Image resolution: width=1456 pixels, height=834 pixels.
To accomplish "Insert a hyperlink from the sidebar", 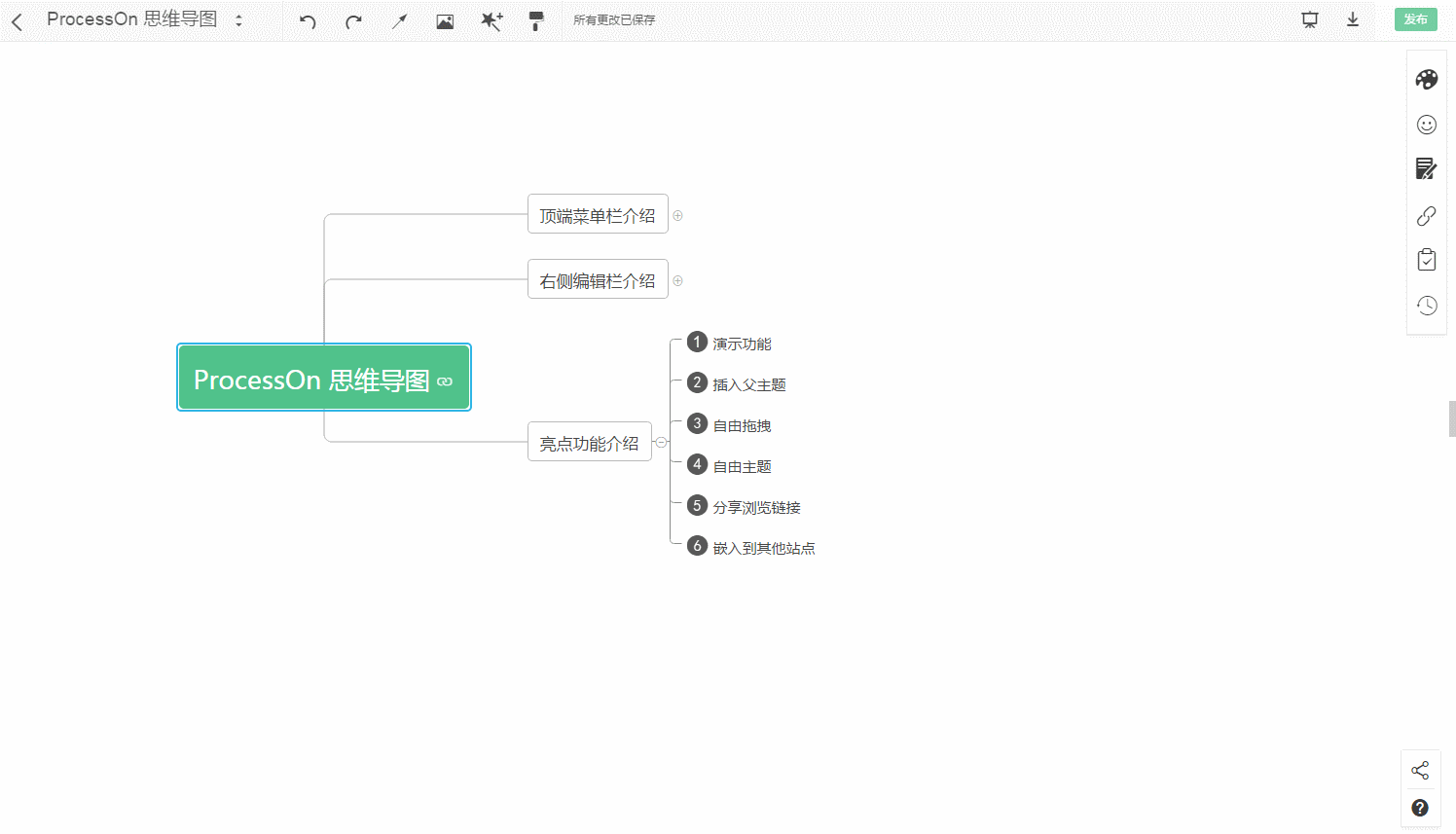I will click(x=1426, y=215).
